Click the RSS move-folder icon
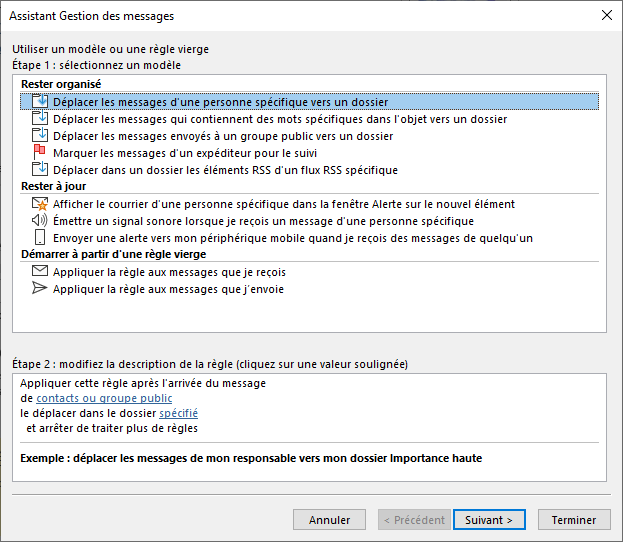 [x=40, y=169]
